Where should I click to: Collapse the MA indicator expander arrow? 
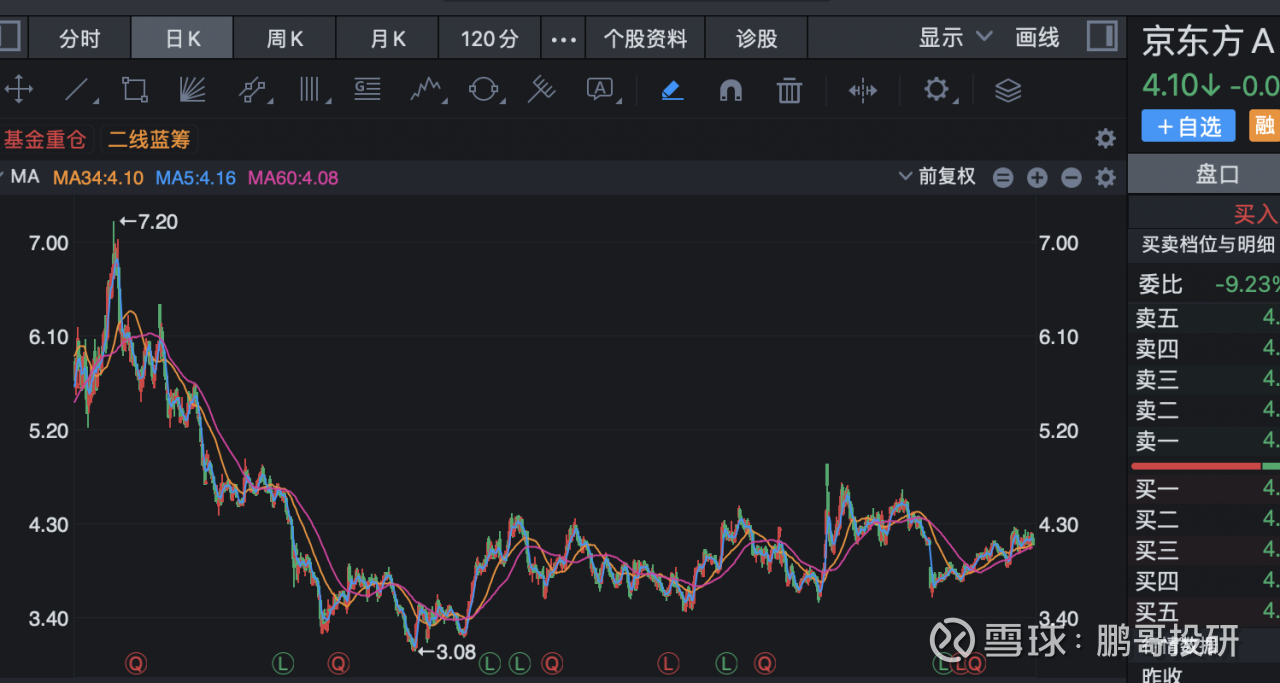click(3, 177)
